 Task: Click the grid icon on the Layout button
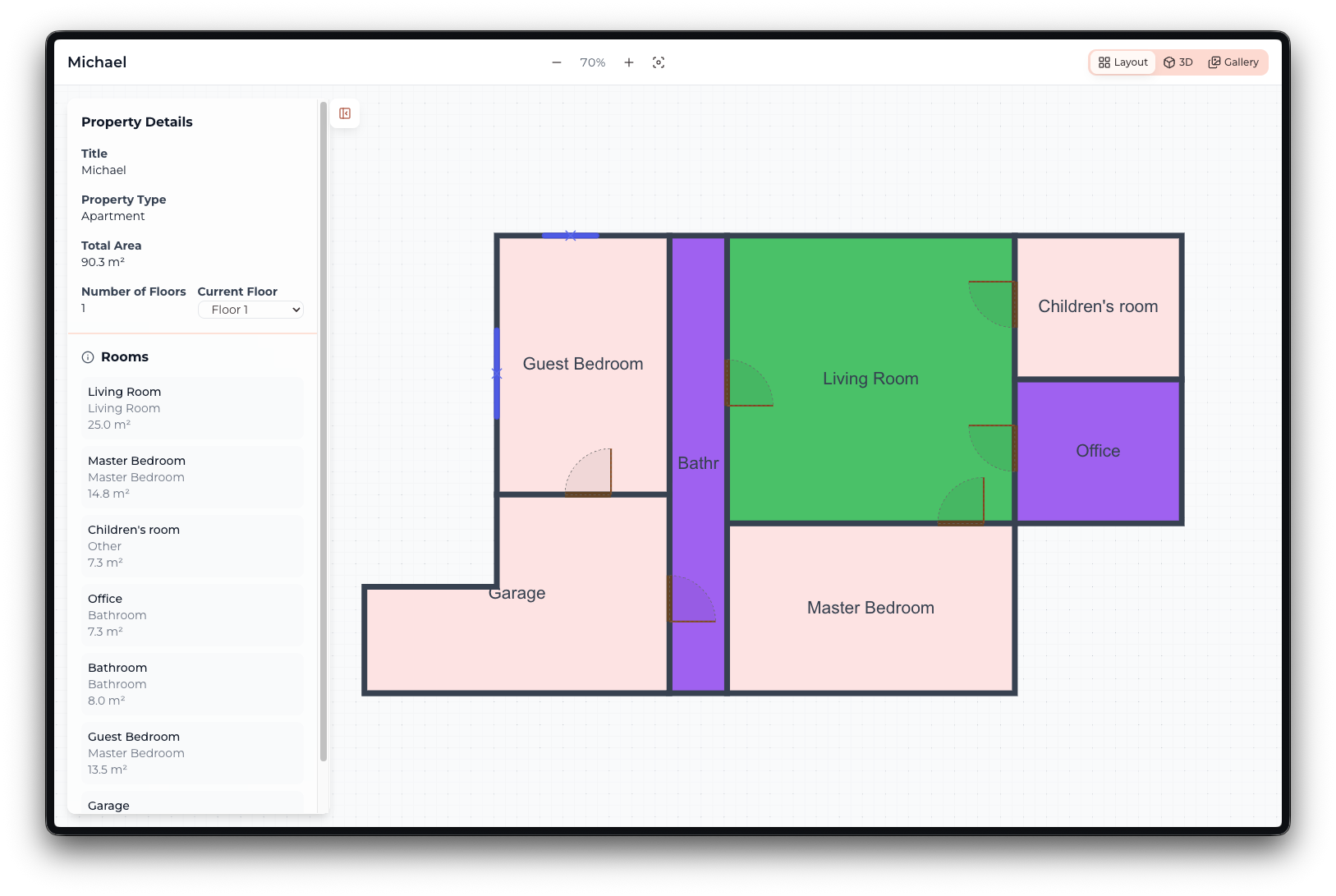tap(1105, 62)
